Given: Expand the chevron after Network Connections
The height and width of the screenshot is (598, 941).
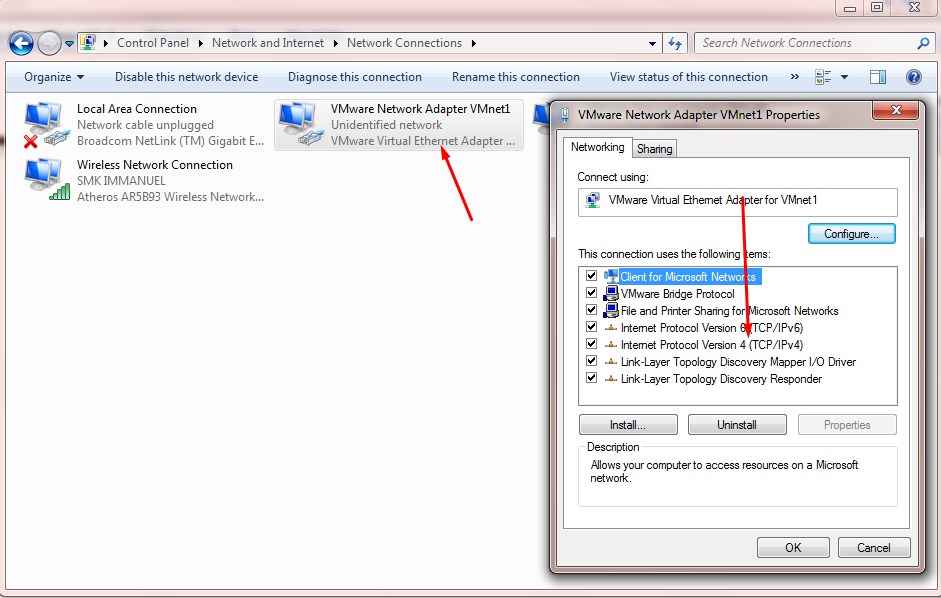Looking at the screenshot, I should pyautogui.click(x=474, y=43).
